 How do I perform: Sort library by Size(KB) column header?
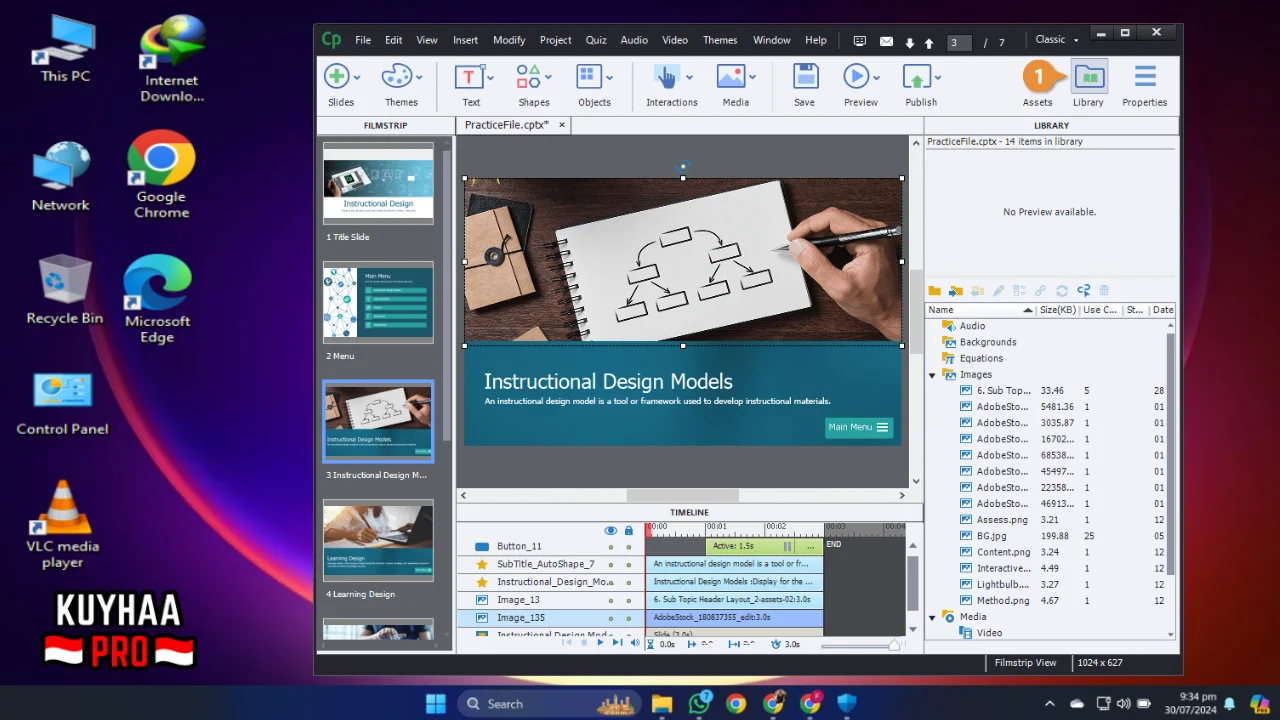1058,310
